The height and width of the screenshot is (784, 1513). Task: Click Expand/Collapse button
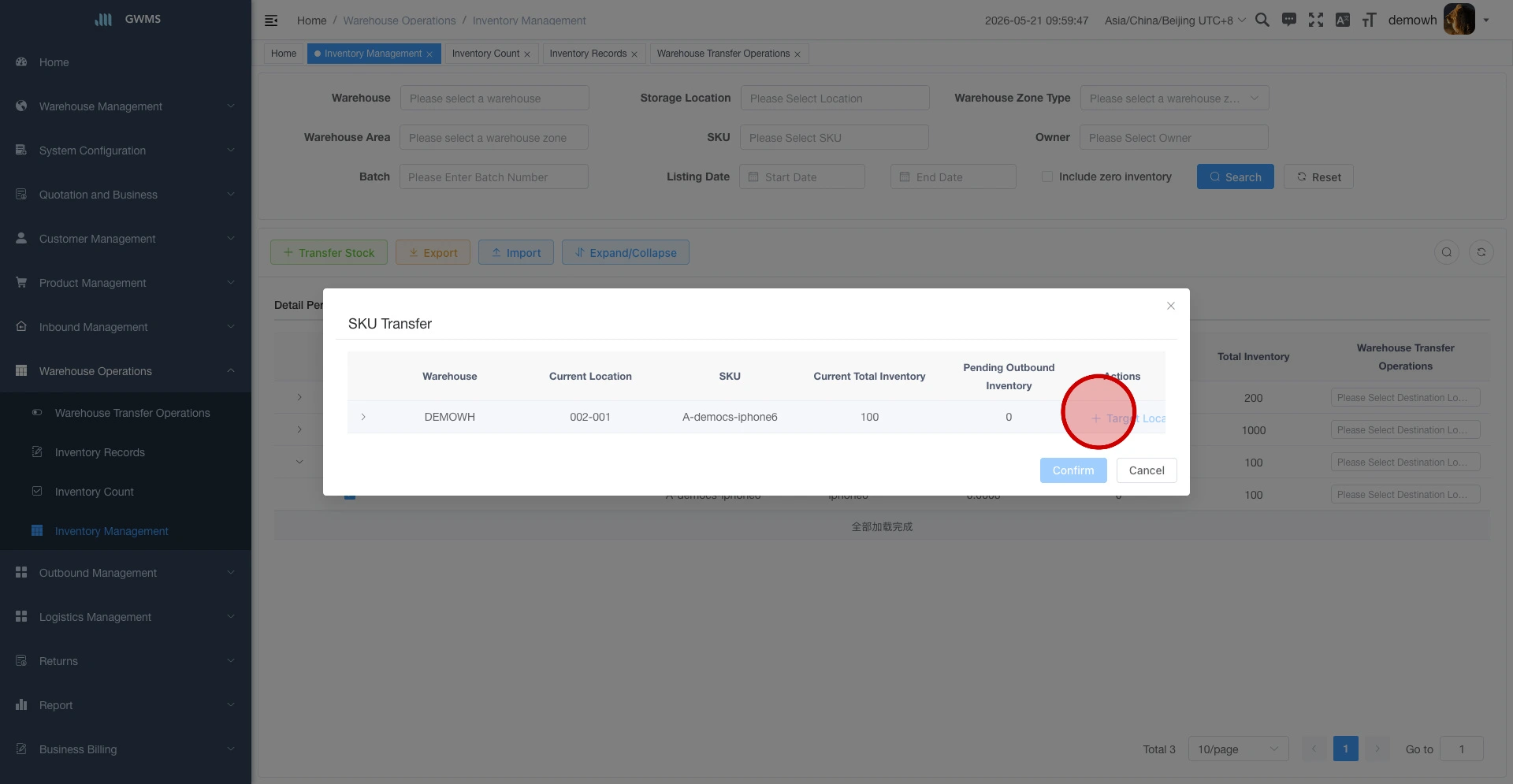(625, 252)
